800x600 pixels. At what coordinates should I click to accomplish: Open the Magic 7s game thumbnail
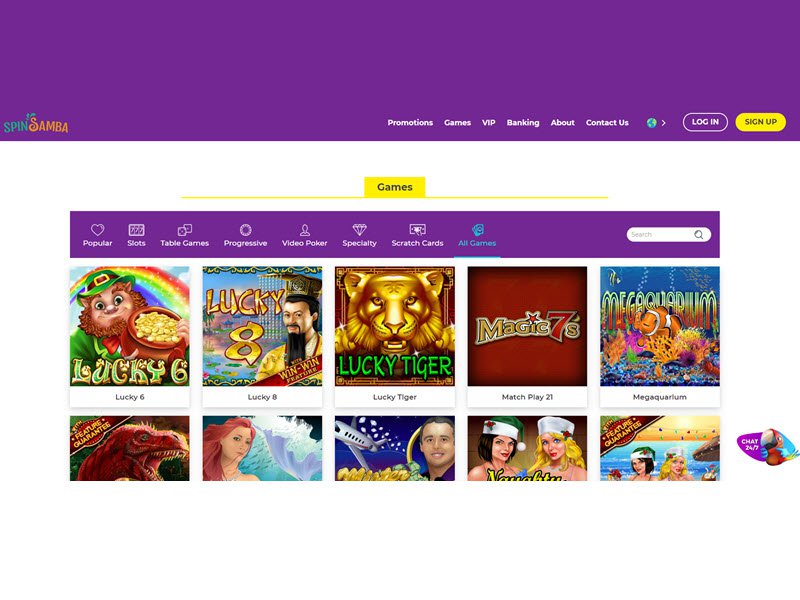[x=527, y=326]
